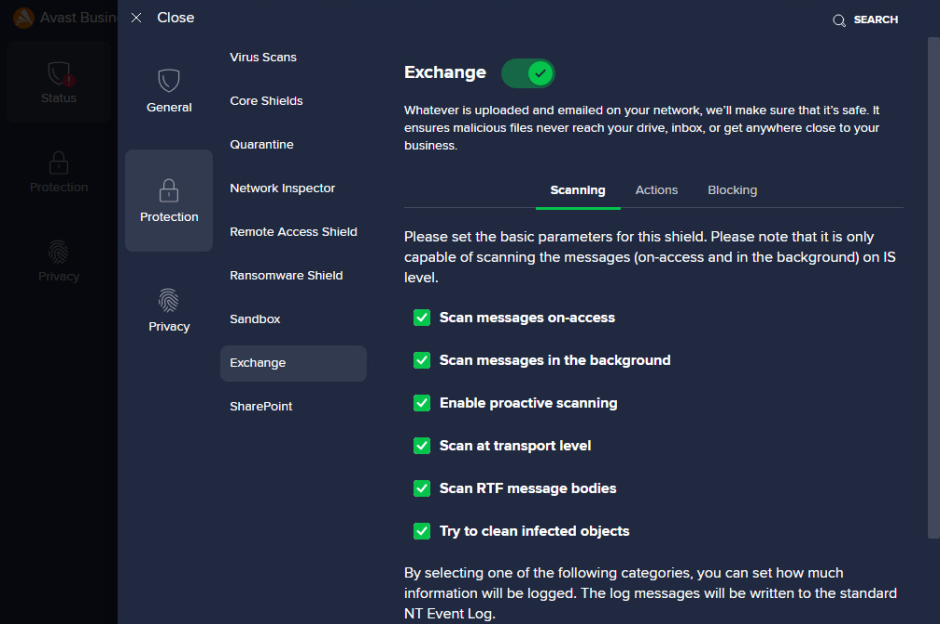This screenshot has height=624, width=940.
Task: Open Core Shields settings
Action: pyautogui.click(x=266, y=101)
